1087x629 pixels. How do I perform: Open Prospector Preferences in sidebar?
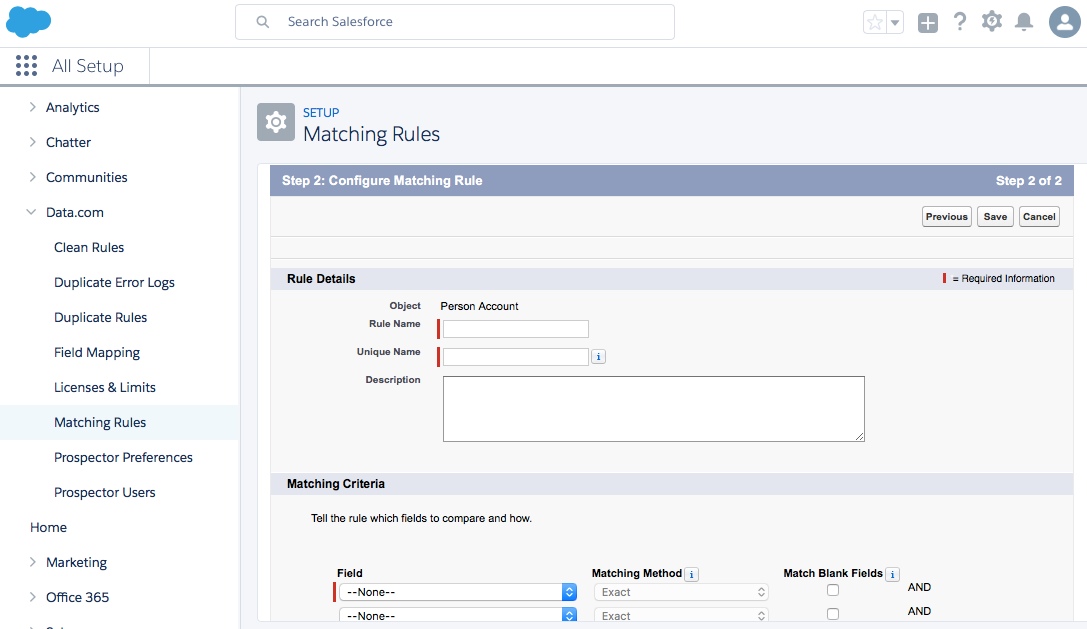click(123, 458)
